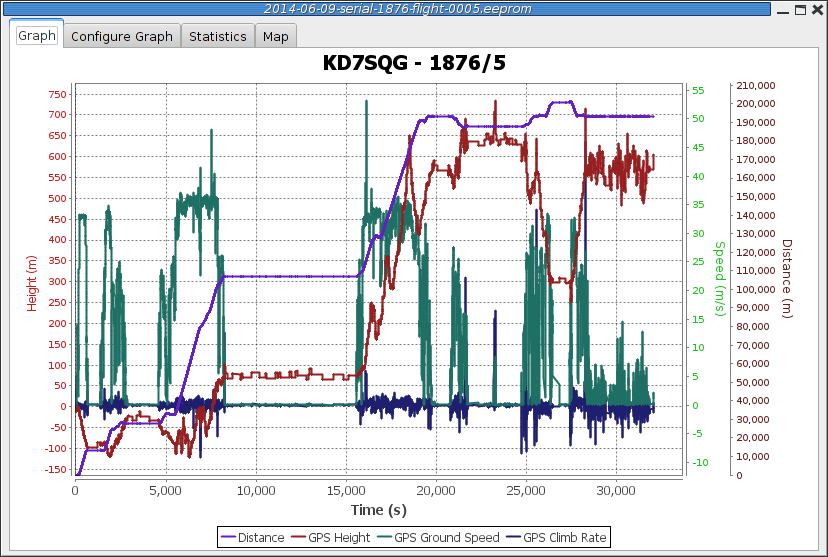Click the Height (m) axis label
Viewport: 828px width, 557px height.
point(32,283)
